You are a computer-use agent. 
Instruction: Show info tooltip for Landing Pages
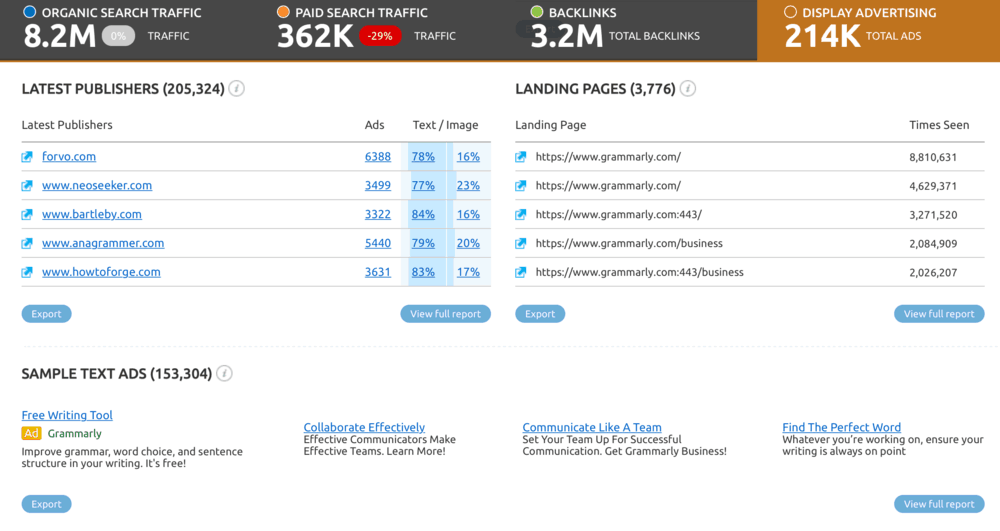click(x=688, y=89)
